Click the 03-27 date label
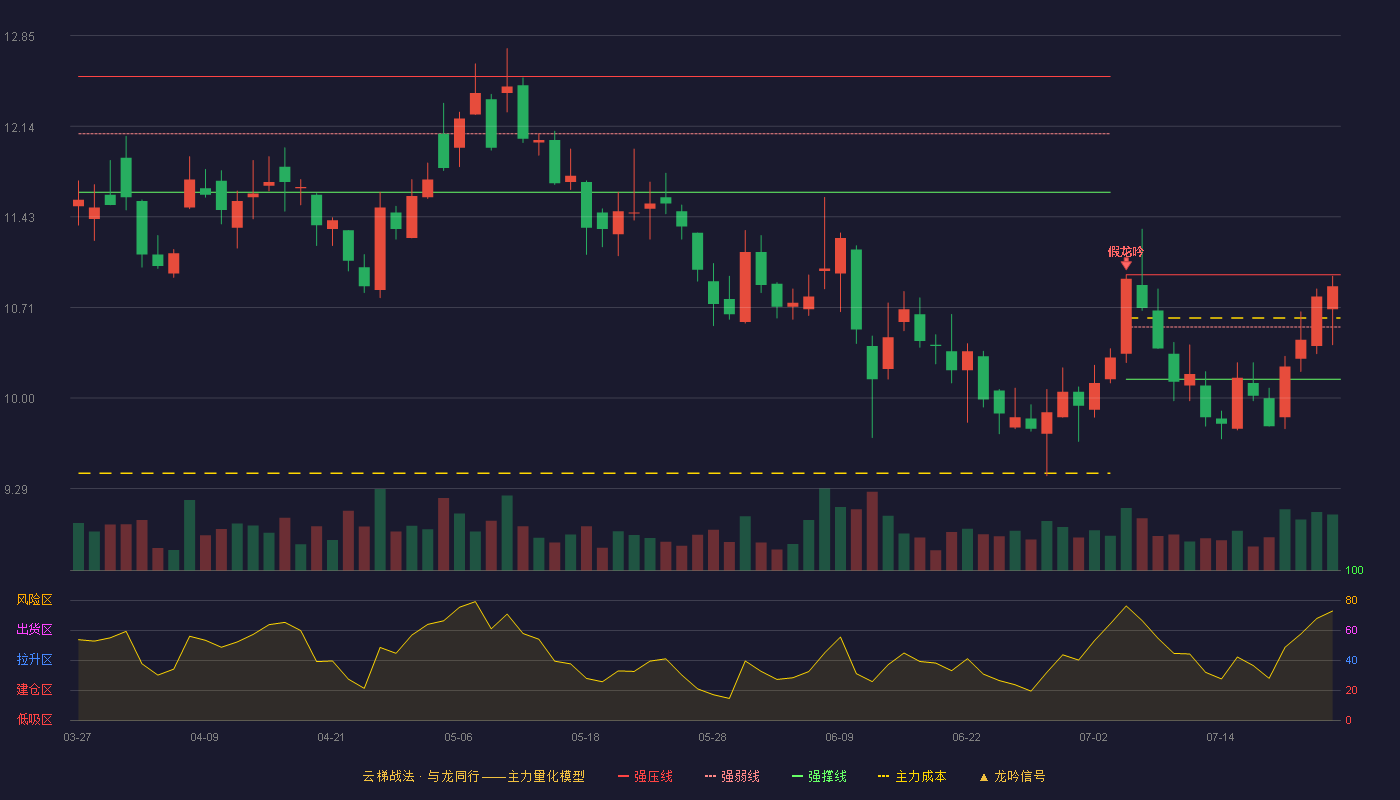1400x800 pixels. (x=77, y=737)
